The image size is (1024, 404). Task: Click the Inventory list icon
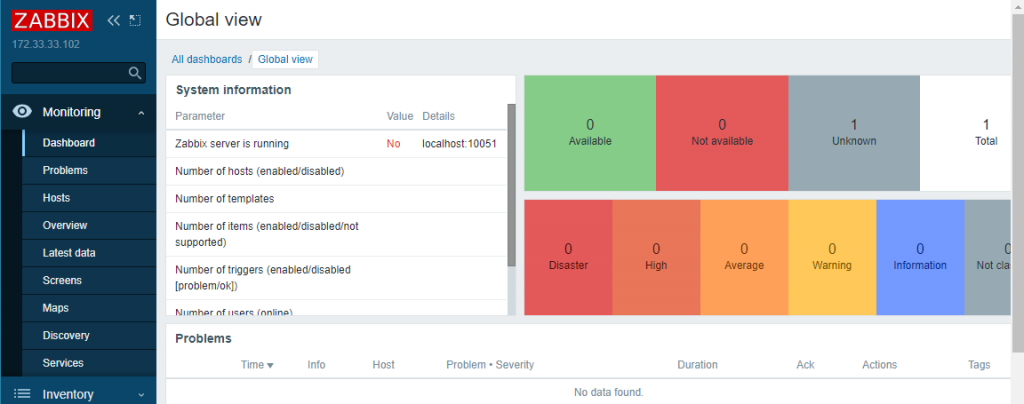(x=23, y=394)
